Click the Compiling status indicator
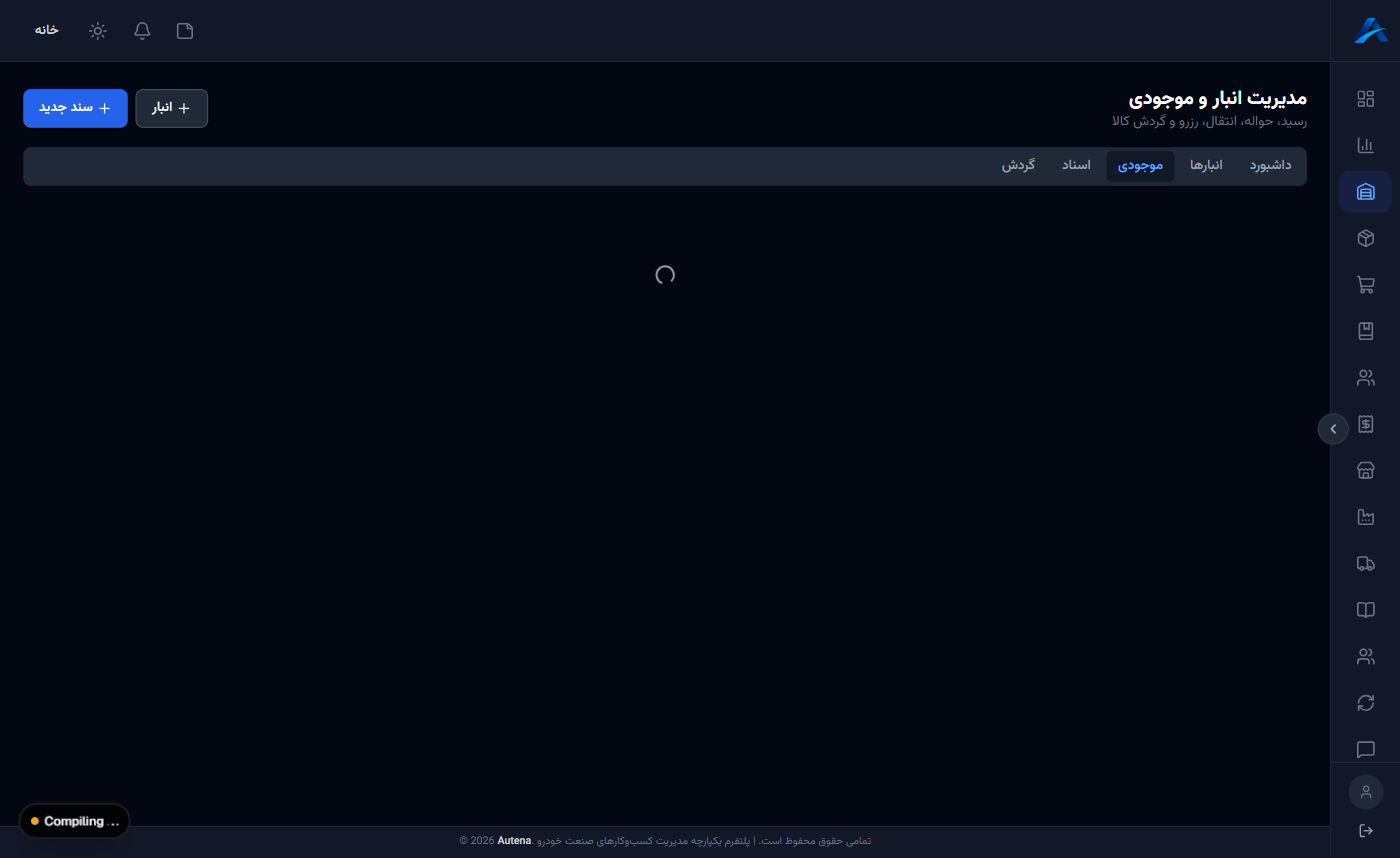The width and height of the screenshot is (1400, 858). pyautogui.click(x=74, y=821)
